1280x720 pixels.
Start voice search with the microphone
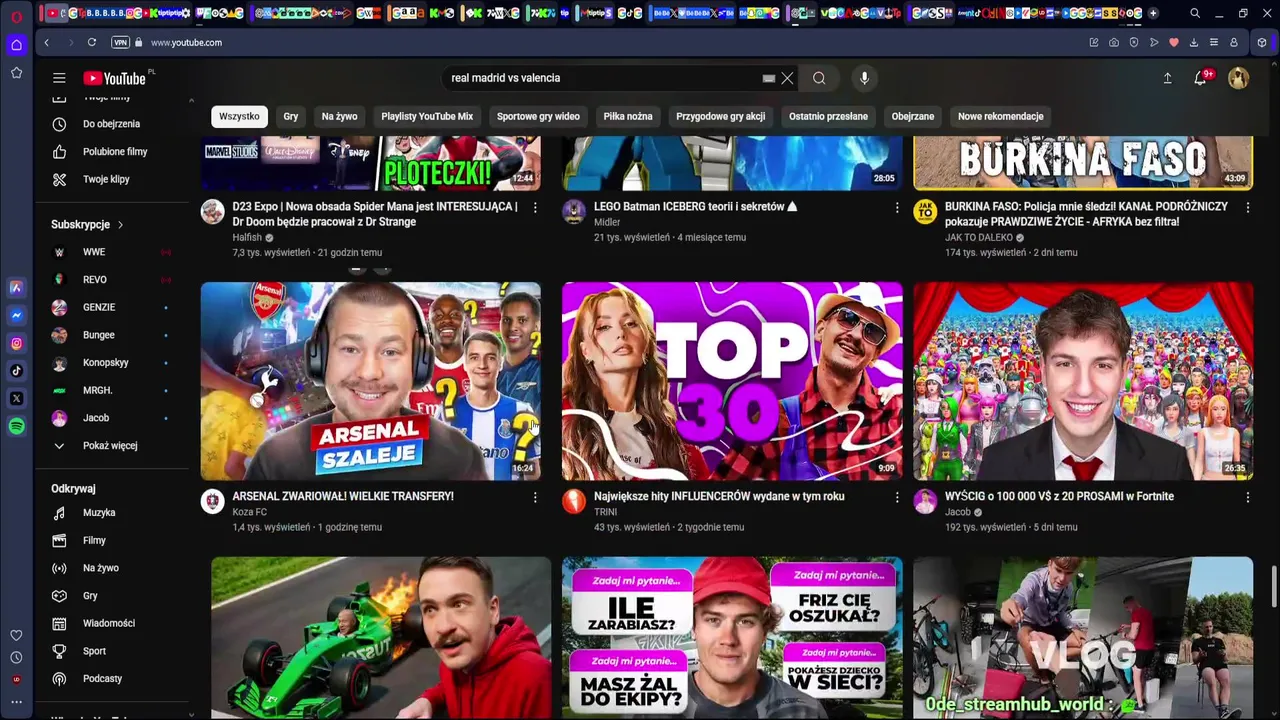[864, 78]
